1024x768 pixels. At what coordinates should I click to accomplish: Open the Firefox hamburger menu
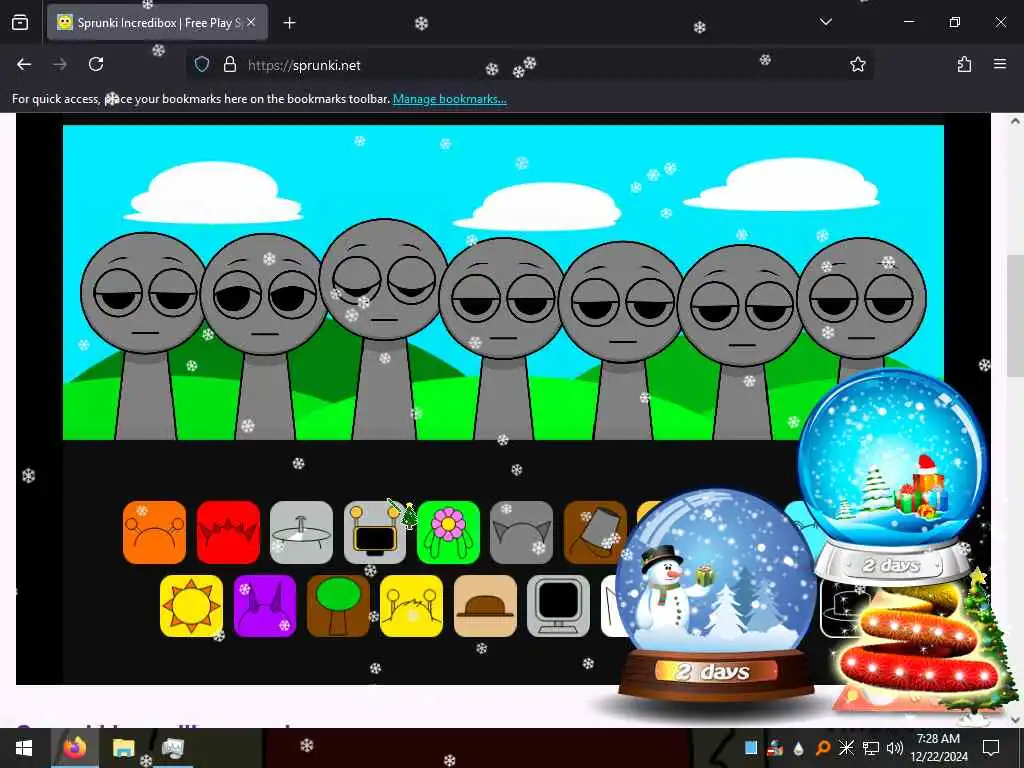[x=1000, y=64]
